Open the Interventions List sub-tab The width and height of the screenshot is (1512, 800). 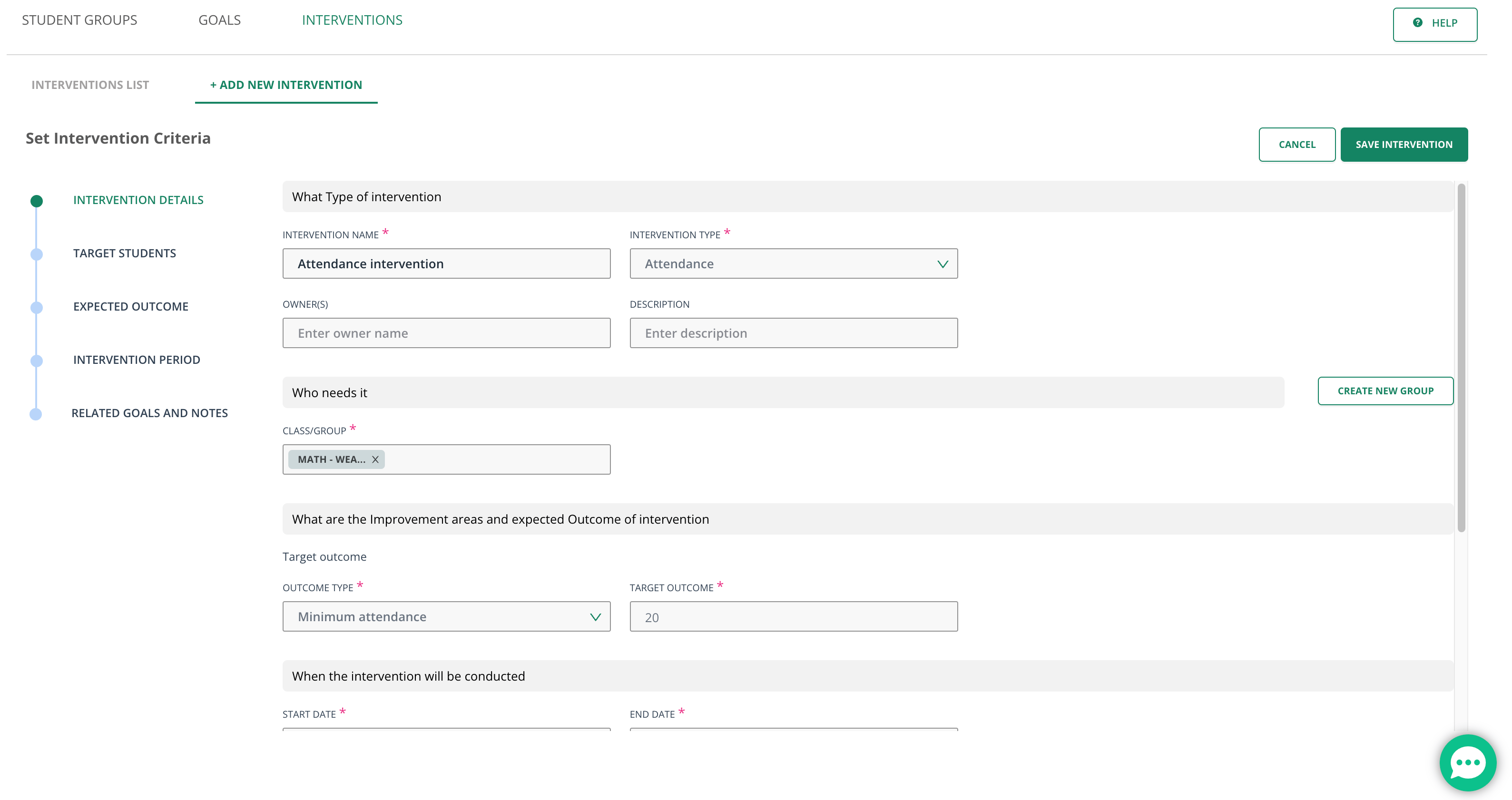point(90,85)
